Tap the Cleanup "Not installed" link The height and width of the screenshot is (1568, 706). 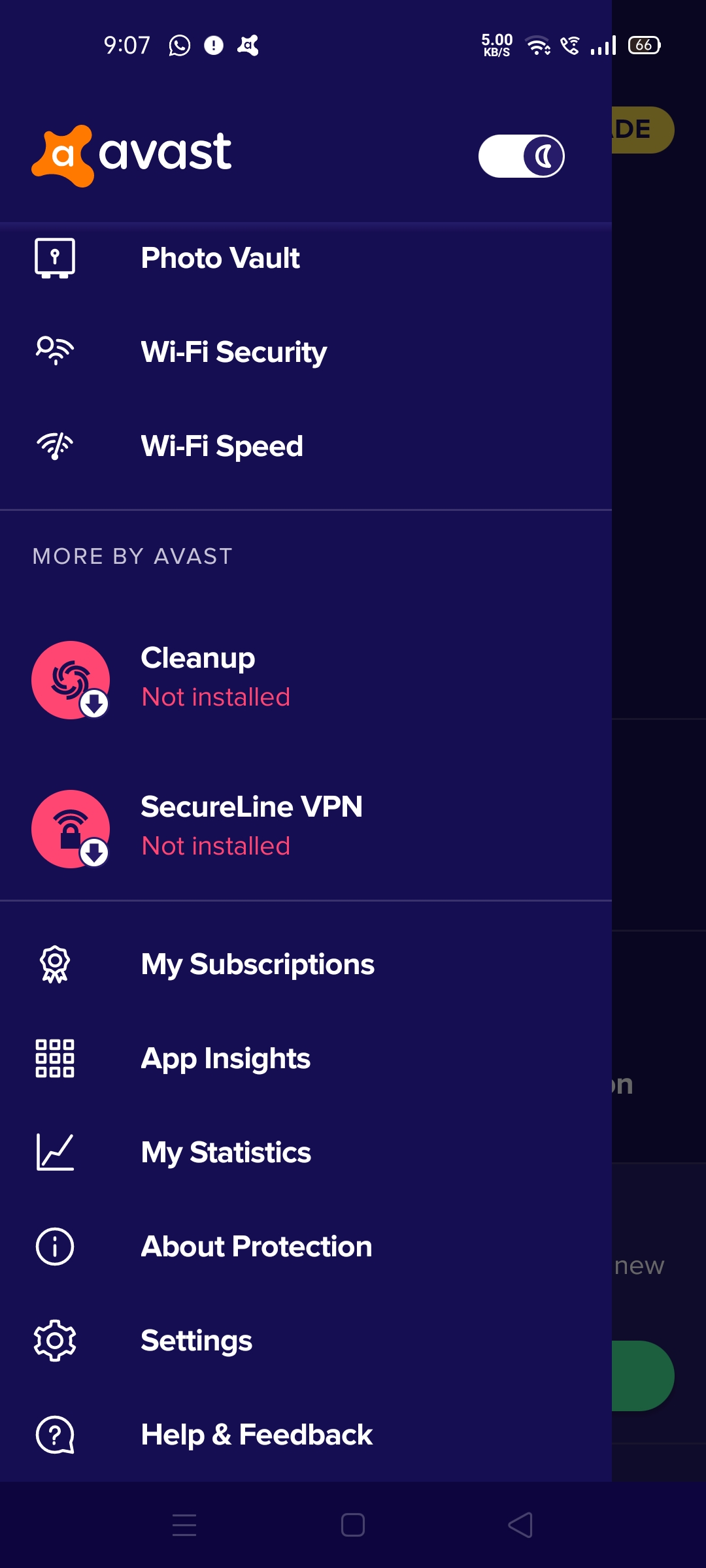tap(216, 697)
